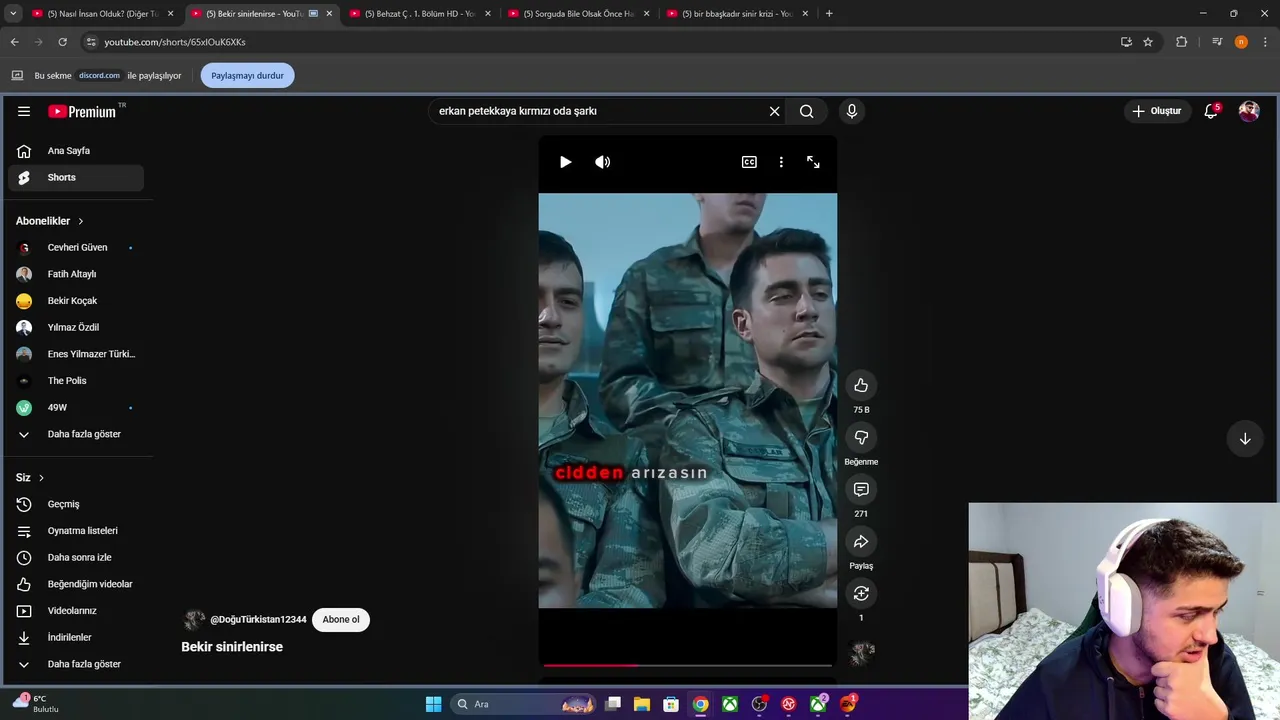Reload the page in Chrome

click(62, 42)
